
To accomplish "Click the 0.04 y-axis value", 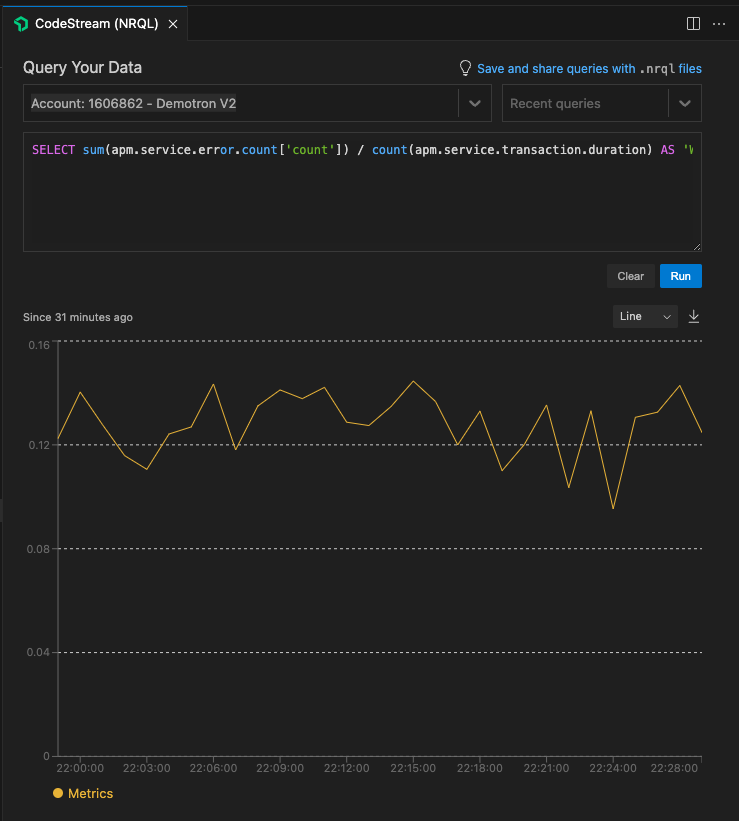I will coord(38,652).
